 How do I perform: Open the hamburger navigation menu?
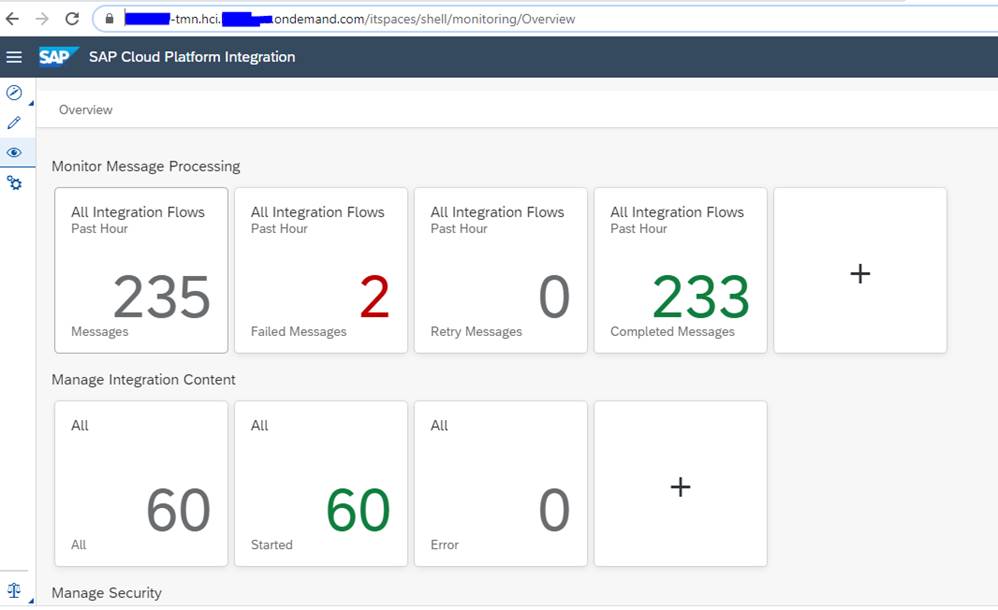tap(14, 57)
